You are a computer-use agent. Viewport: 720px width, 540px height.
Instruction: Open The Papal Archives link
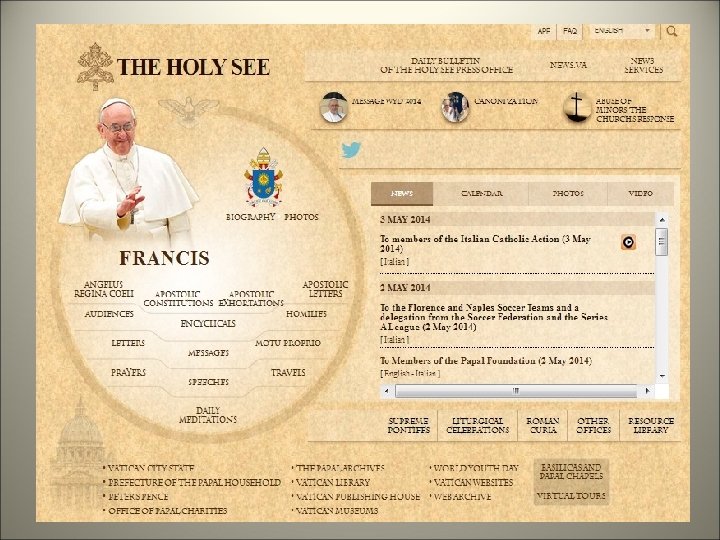tap(340, 468)
